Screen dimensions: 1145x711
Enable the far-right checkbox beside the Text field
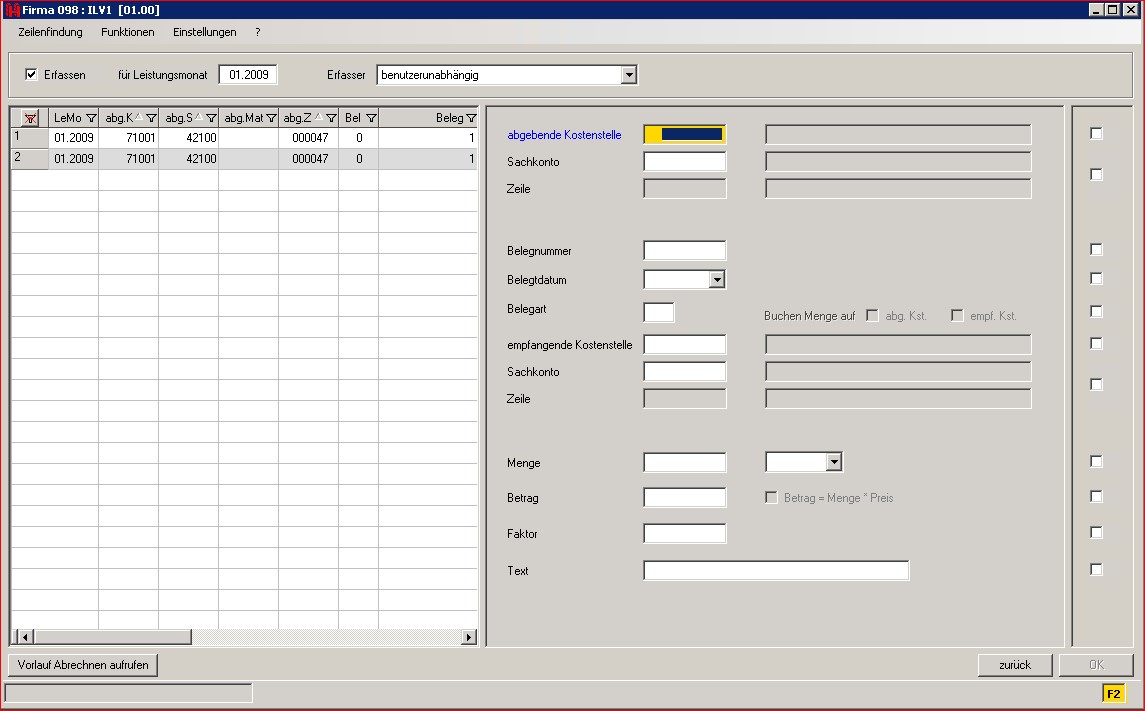coord(1096,570)
